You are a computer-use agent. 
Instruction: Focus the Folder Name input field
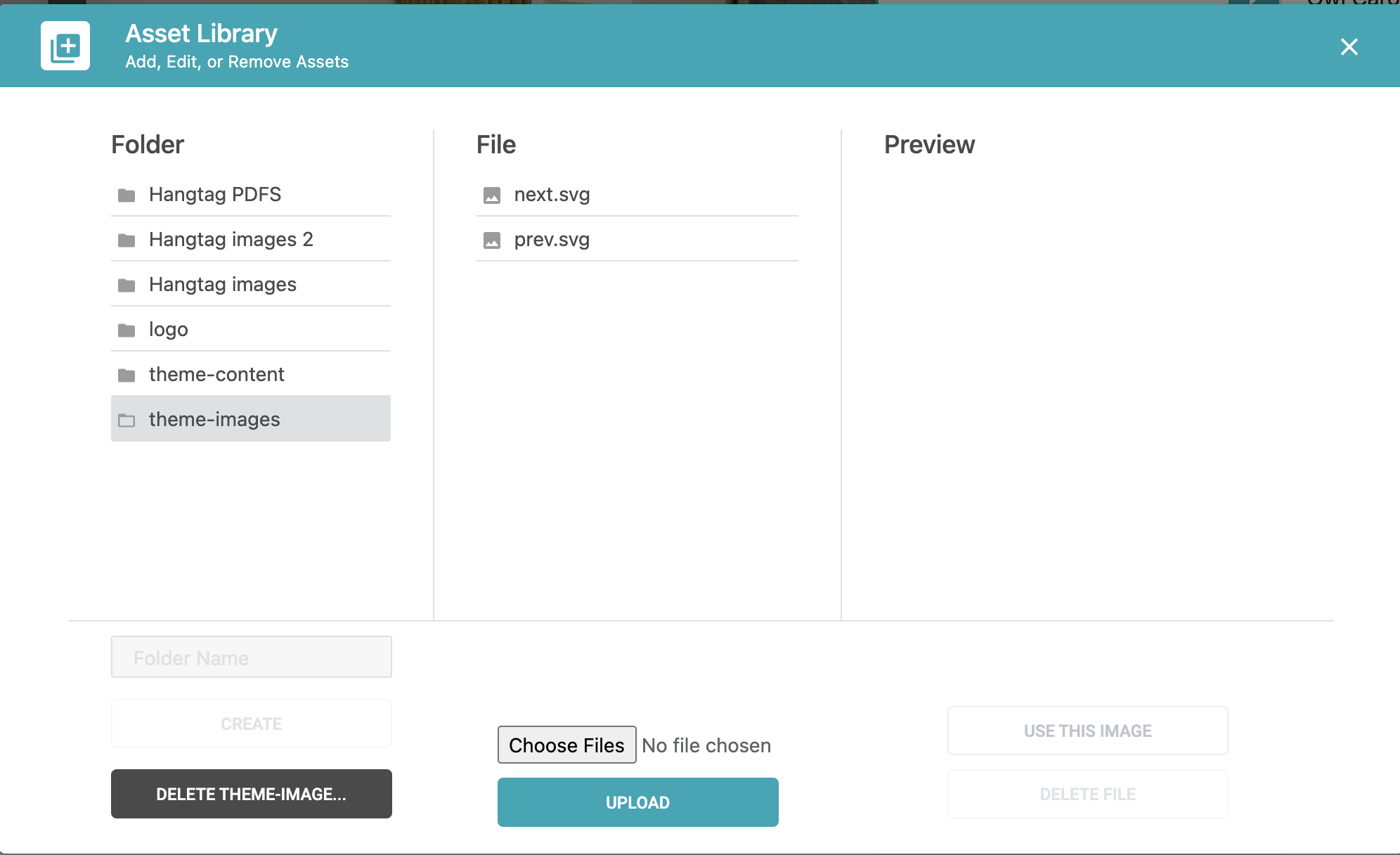click(x=252, y=657)
